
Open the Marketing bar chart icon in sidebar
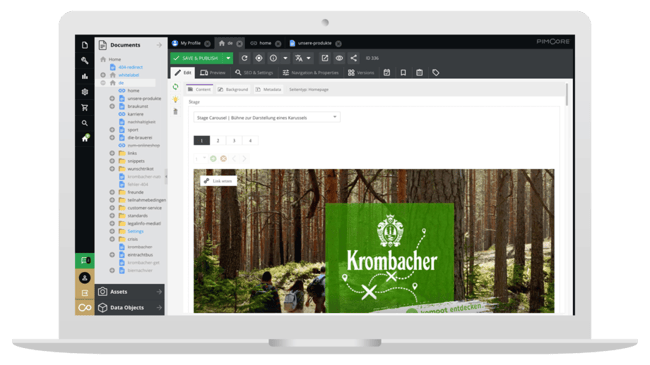[85, 76]
